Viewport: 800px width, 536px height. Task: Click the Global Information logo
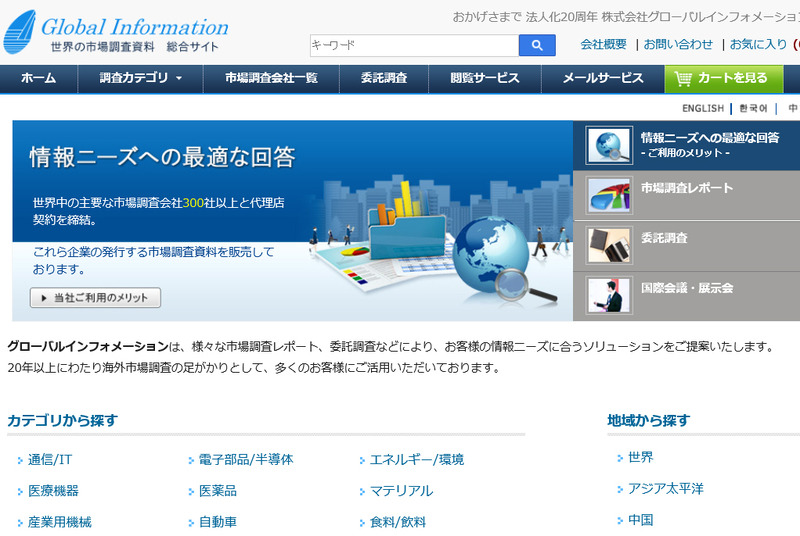[x=116, y=32]
